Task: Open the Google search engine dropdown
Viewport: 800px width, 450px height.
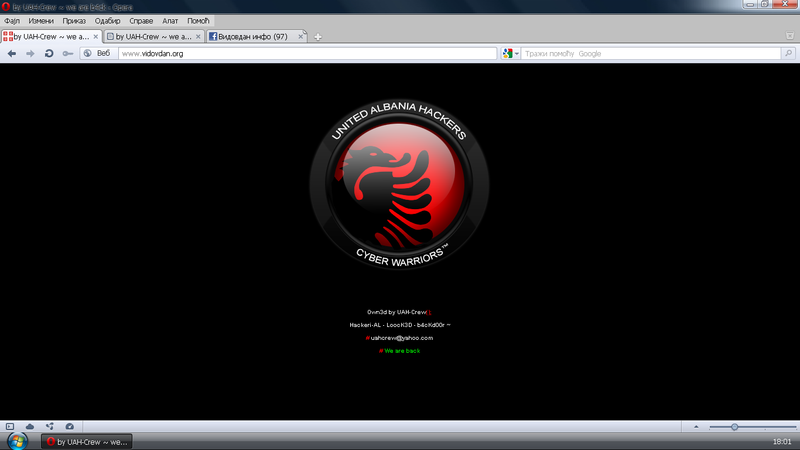Action: click(x=511, y=54)
